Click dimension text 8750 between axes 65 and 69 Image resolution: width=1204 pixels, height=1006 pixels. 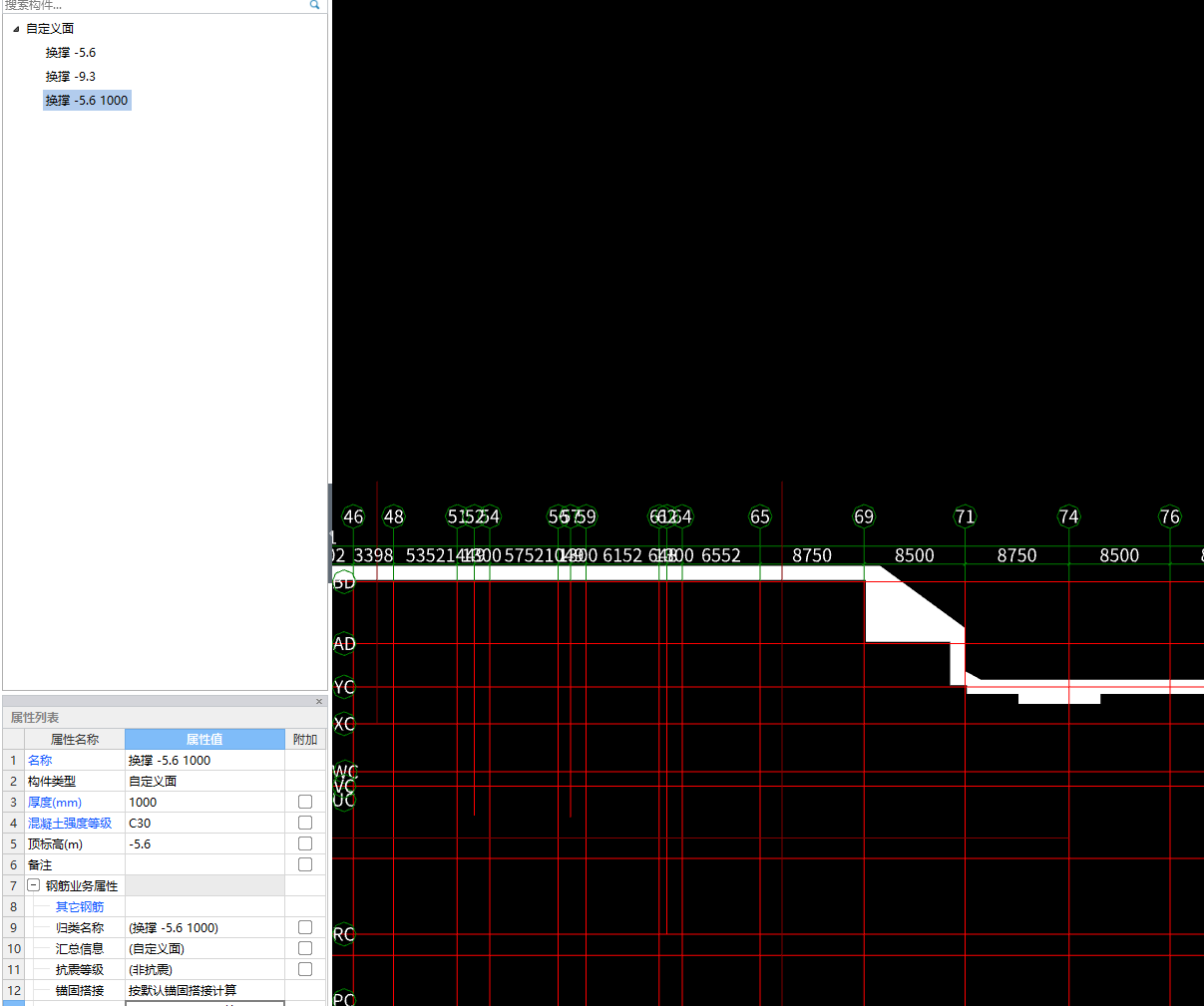[812, 555]
